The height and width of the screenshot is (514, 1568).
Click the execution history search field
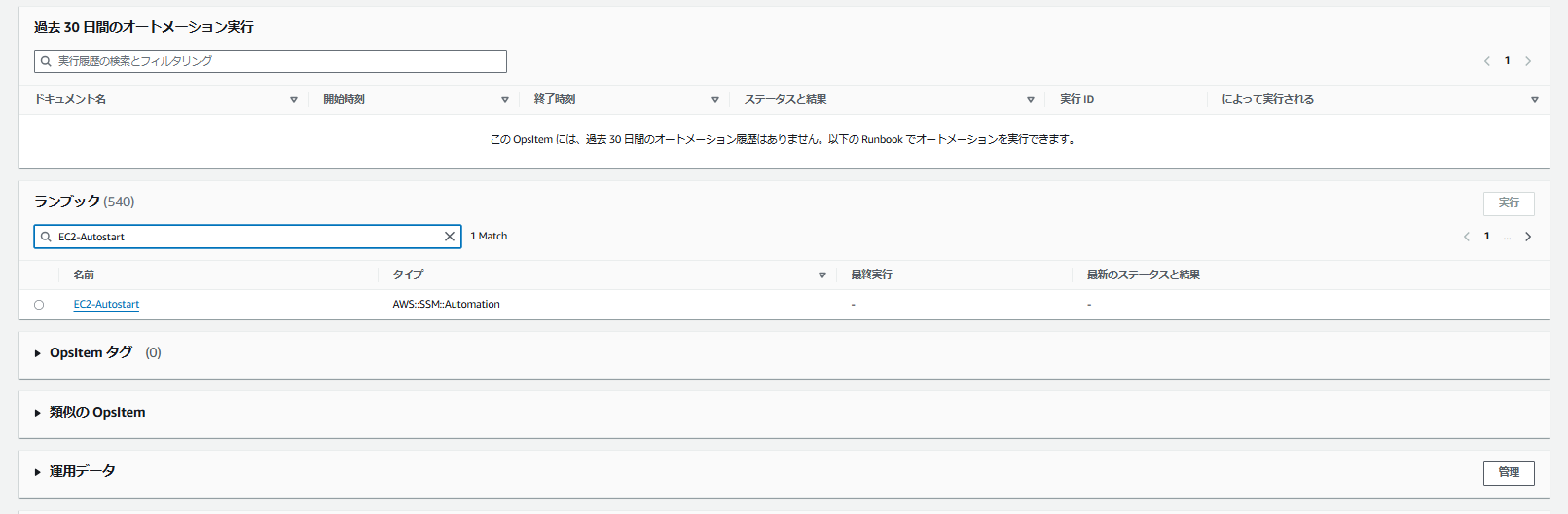coord(271,61)
